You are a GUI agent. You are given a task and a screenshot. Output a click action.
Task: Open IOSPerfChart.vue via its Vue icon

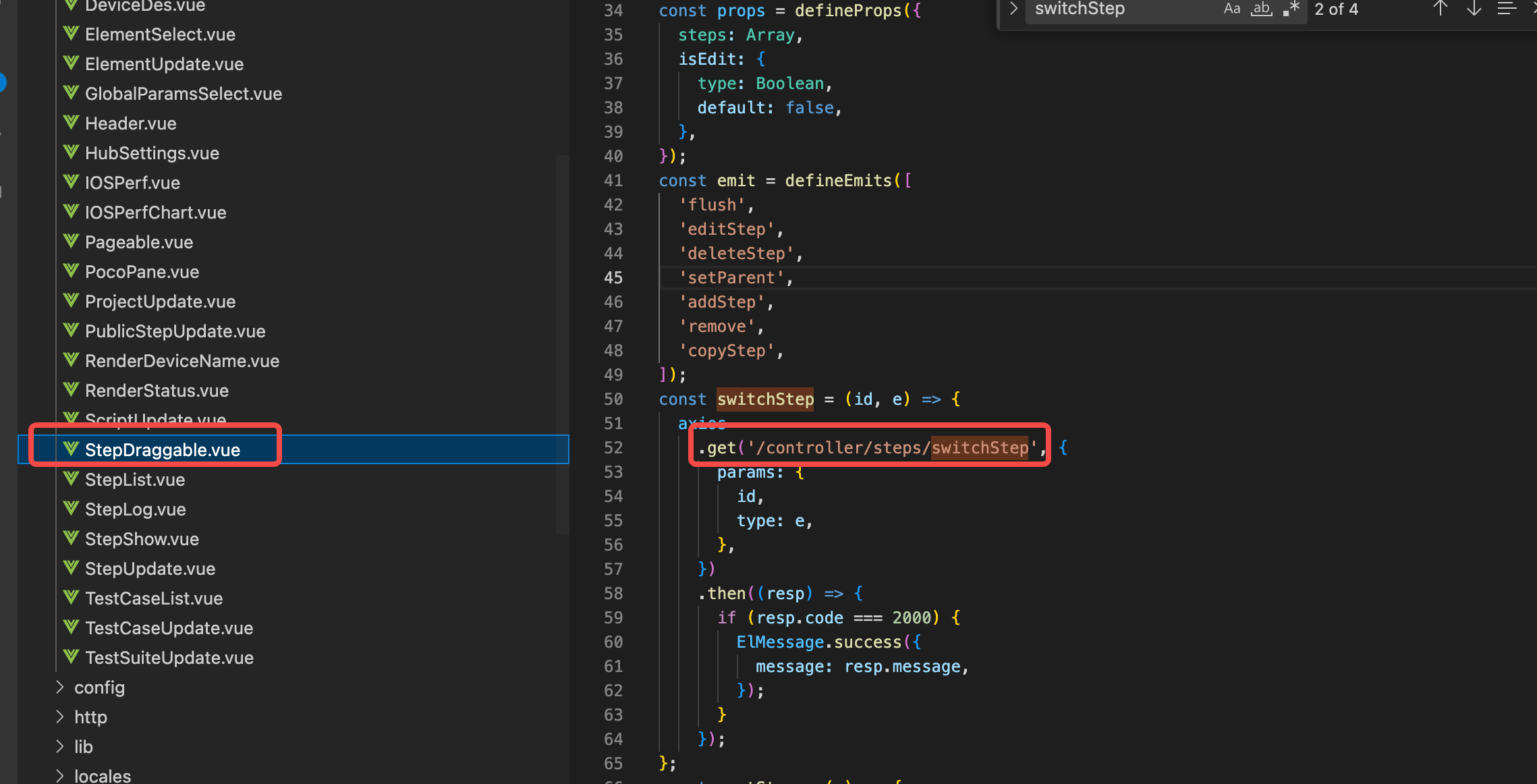tap(72, 212)
